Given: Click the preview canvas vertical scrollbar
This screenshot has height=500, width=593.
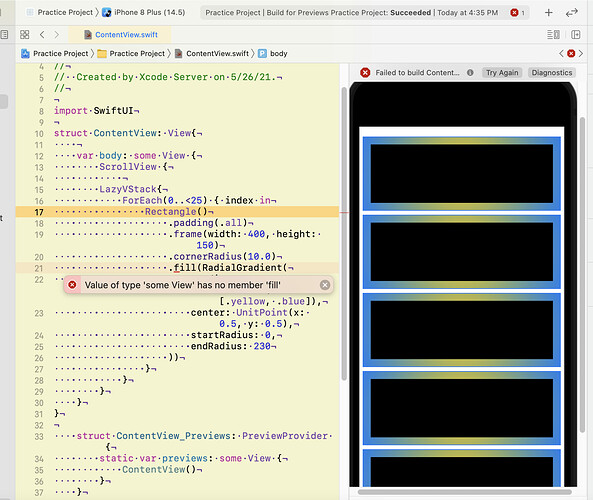Looking at the screenshot, I should pyautogui.click(x=582, y=275).
